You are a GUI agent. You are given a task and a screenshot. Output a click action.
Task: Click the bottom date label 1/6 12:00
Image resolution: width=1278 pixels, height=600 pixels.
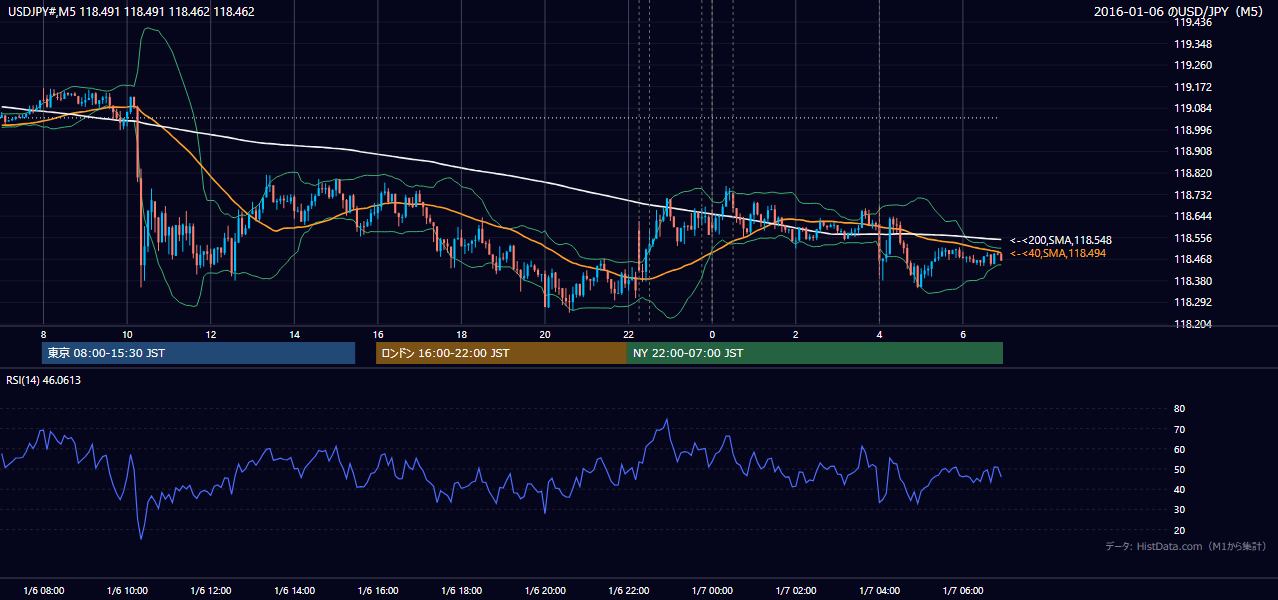pyautogui.click(x=211, y=591)
